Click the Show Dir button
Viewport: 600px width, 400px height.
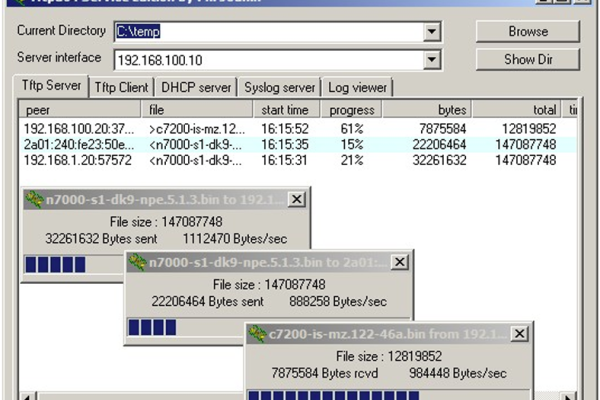click(527, 59)
